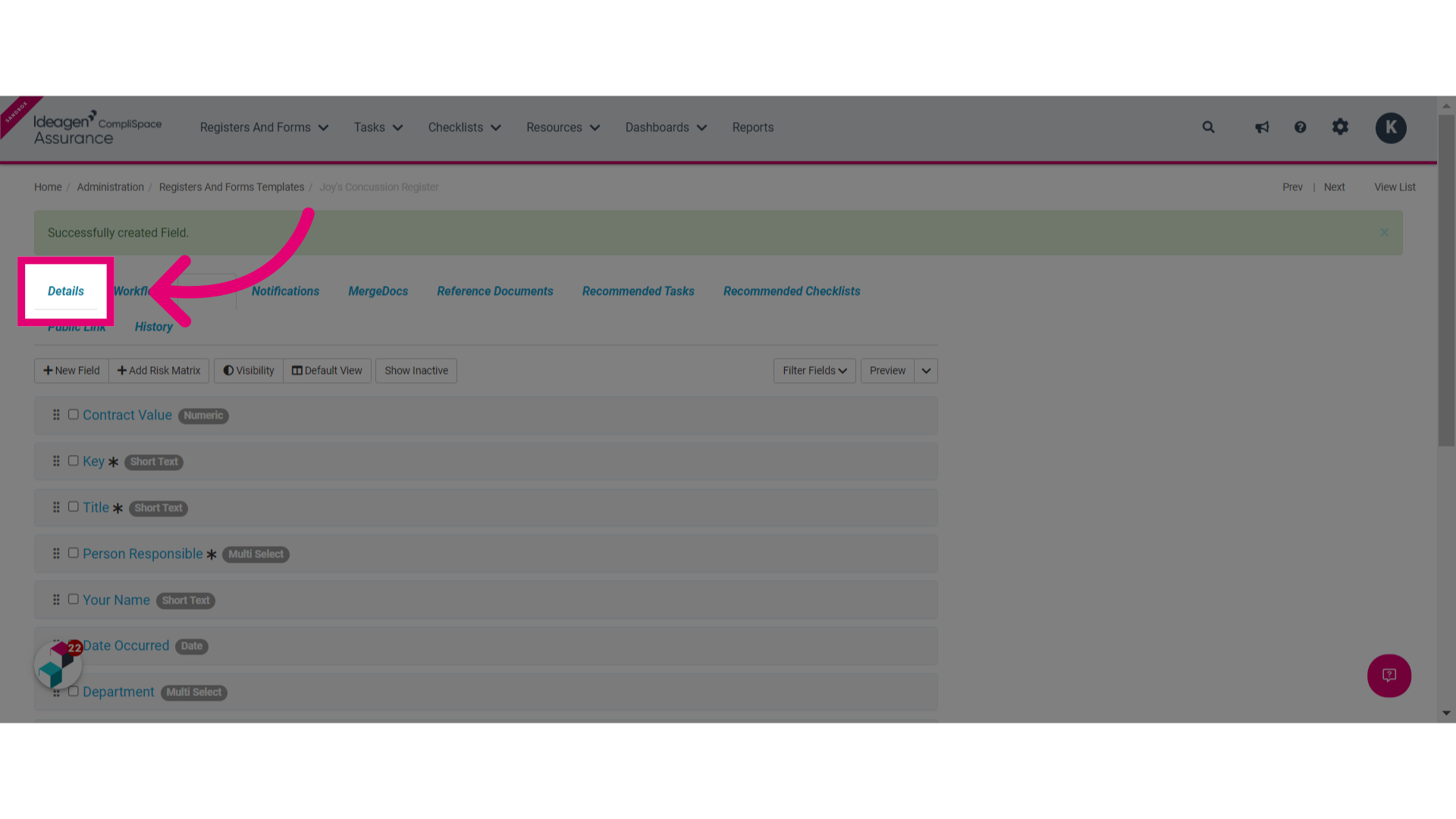This screenshot has width=1456, height=819.
Task: Click the New Field button
Action: pos(71,371)
